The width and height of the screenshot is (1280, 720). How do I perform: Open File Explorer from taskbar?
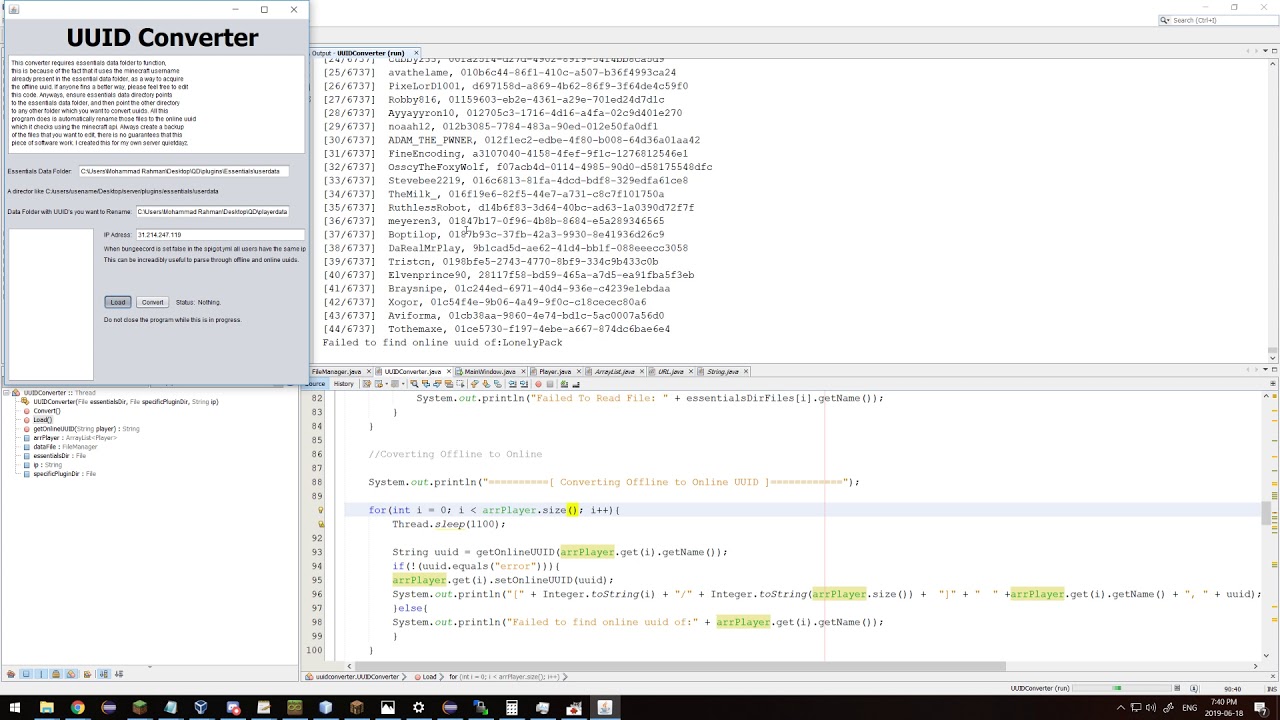46,708
